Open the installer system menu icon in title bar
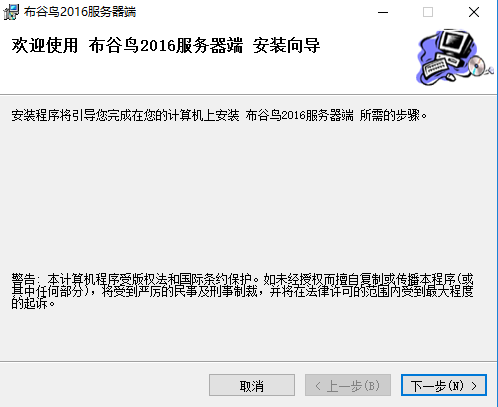Viewport: 498px width, 407px height. click(11, 12)
